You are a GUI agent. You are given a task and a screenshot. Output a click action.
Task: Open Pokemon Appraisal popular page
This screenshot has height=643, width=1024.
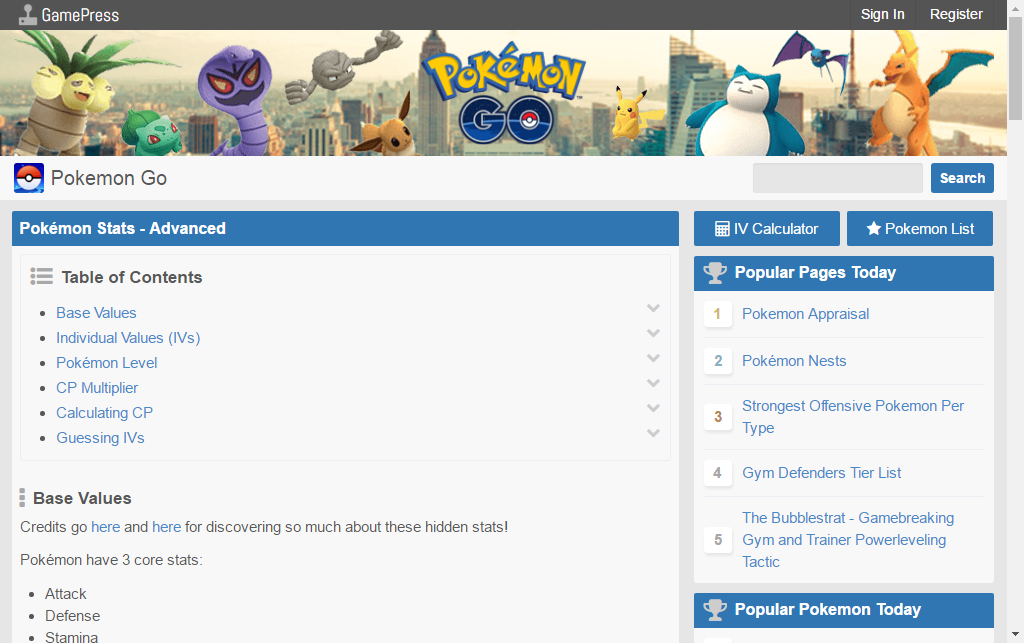point(805,314)
